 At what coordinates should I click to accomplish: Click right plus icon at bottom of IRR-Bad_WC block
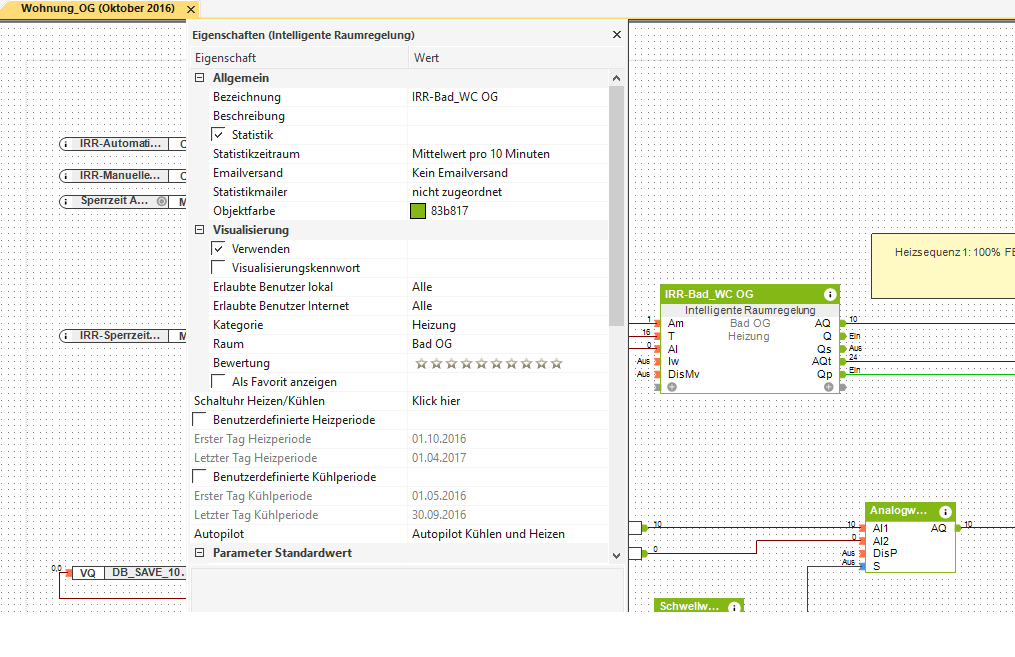pos(829,387)
